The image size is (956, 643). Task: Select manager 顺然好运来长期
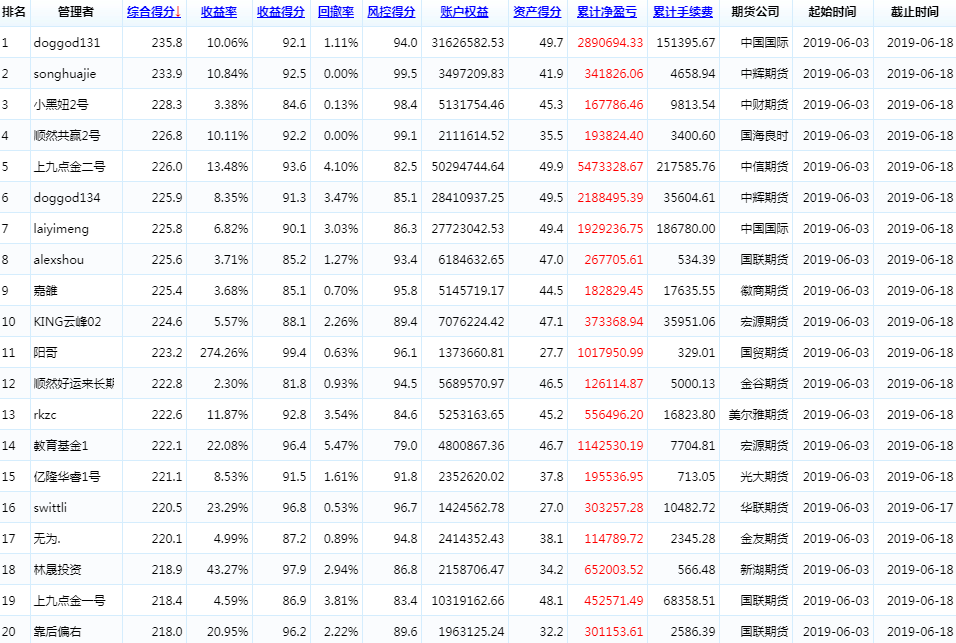[x=74, y=384]
